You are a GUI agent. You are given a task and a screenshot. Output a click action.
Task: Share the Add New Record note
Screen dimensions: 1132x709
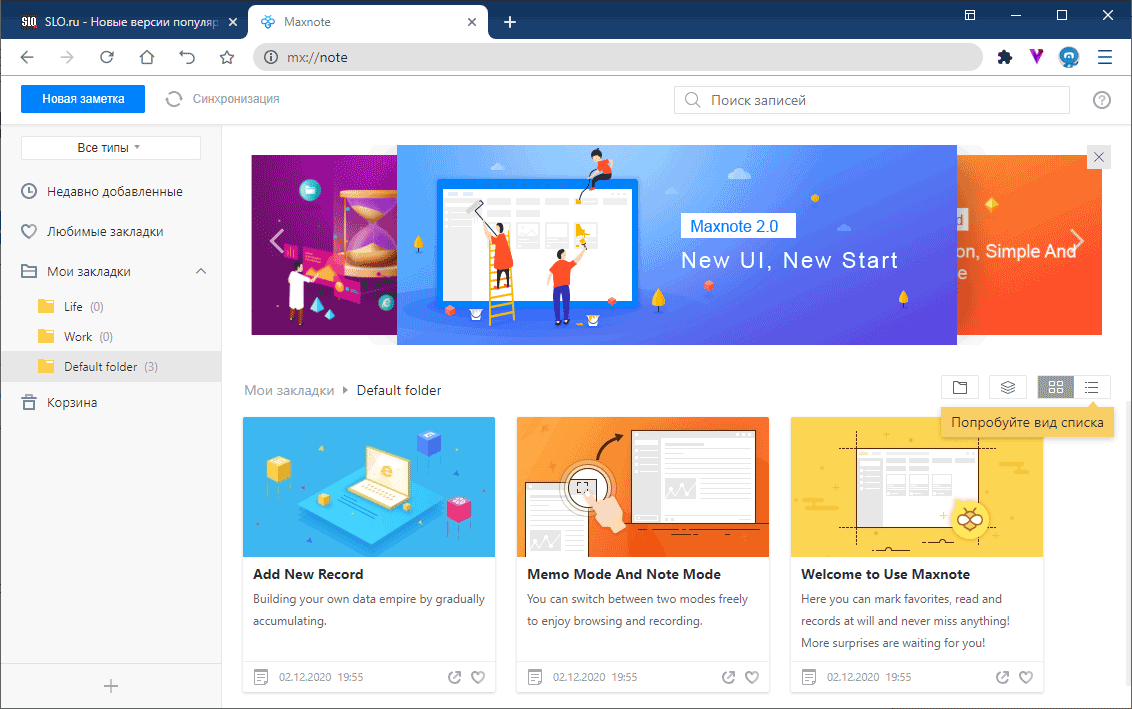click(x=454, y=677)
